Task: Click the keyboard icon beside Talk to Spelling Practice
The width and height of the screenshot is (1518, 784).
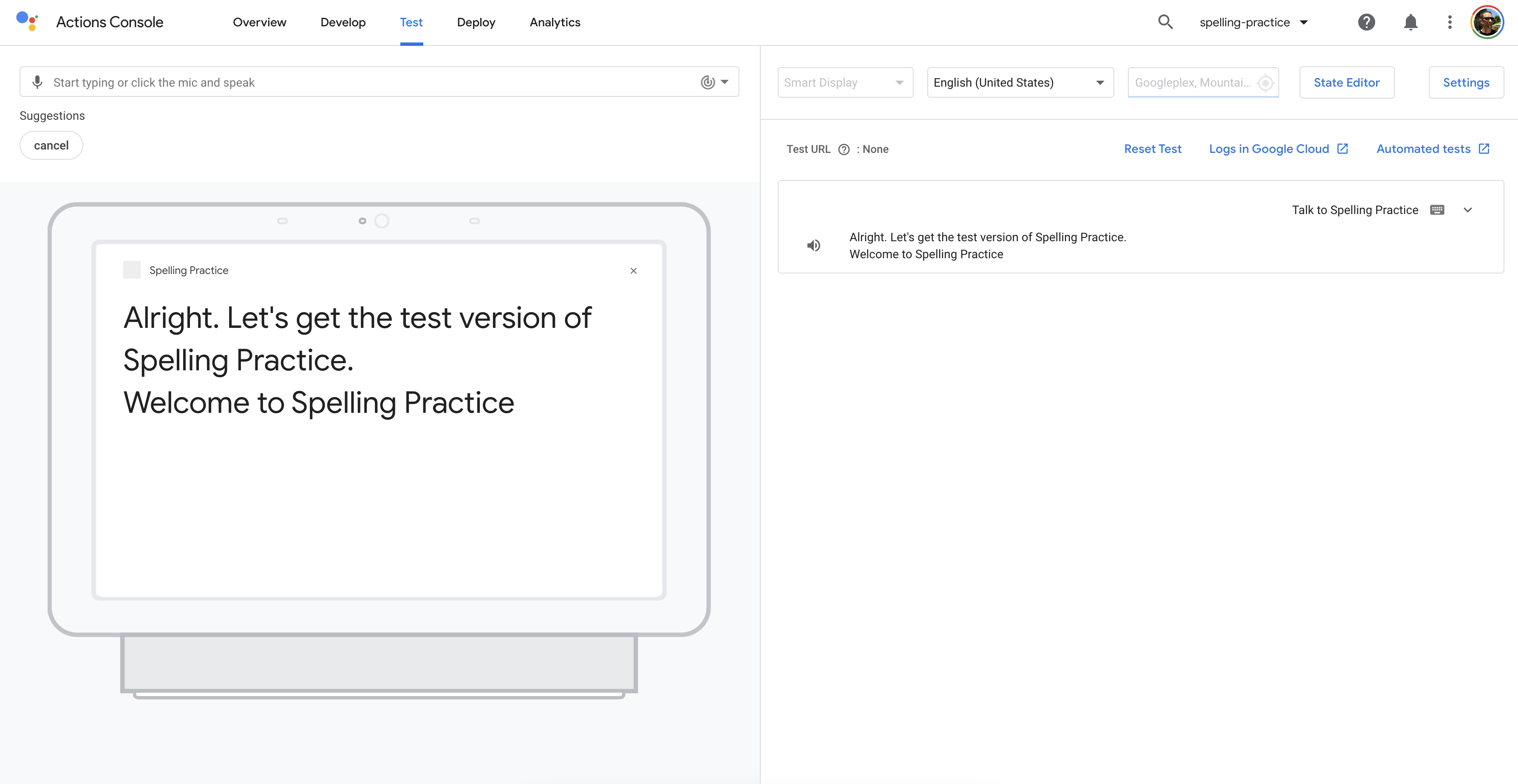Action: [x=1437, y=210]
